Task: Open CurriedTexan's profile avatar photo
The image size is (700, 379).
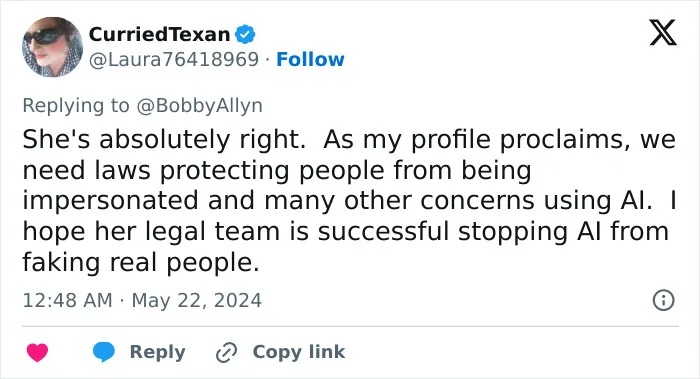Action: [52, 47]
